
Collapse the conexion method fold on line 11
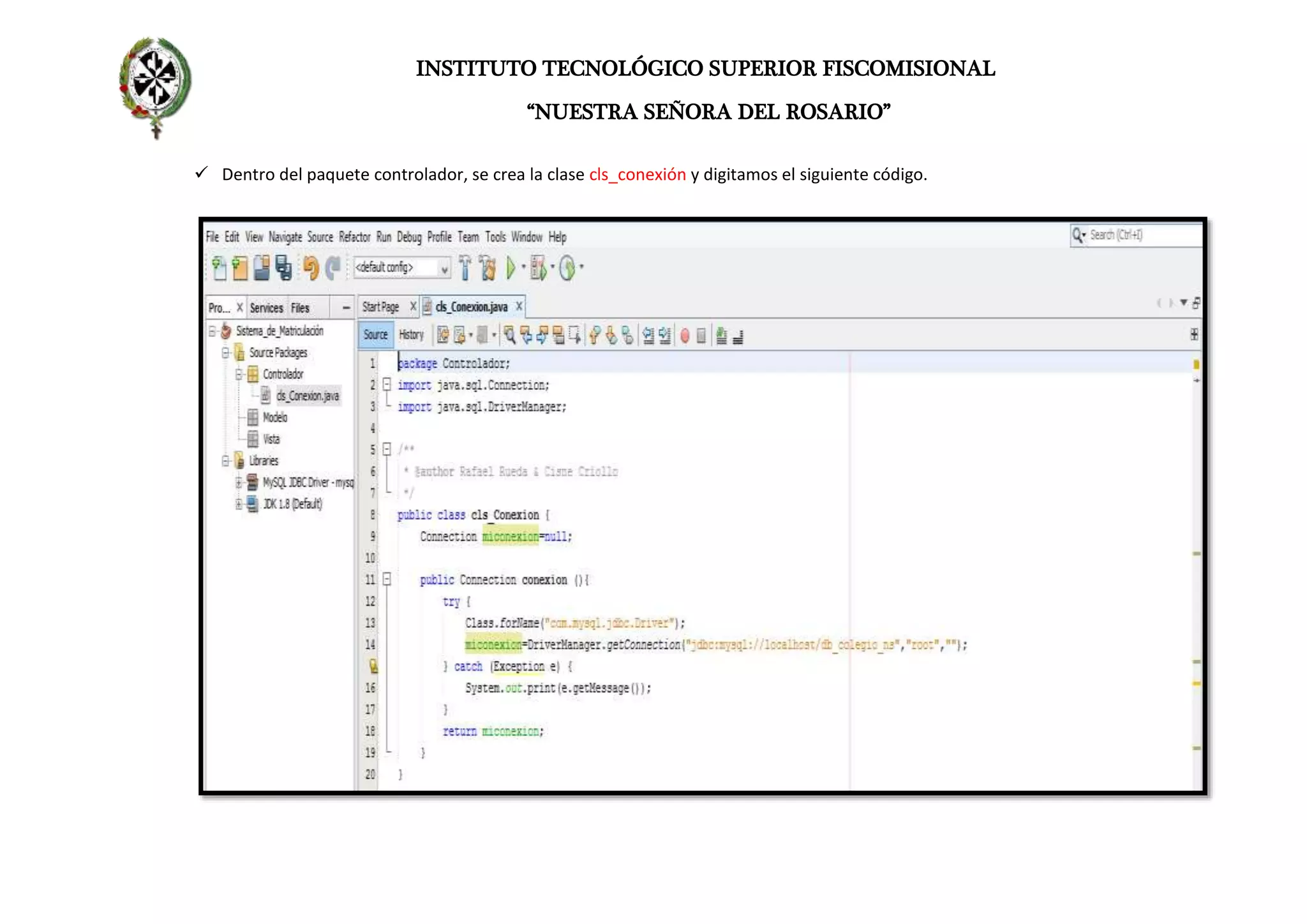tap(387, 579)
